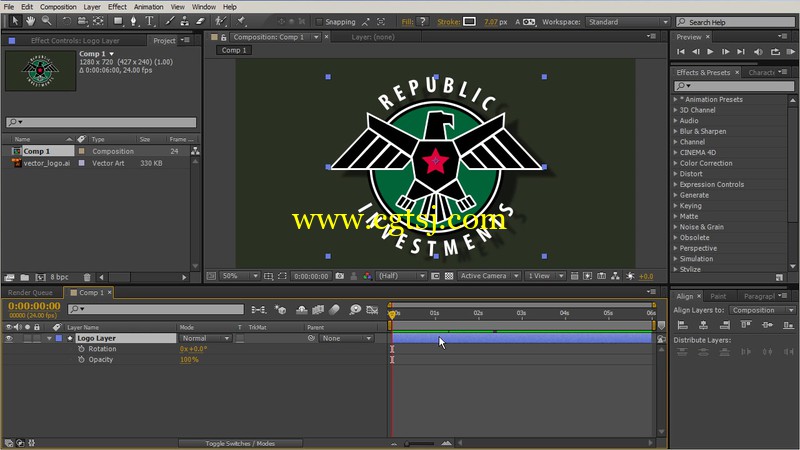Open the Workspace Standard dropdown
Screen dimensions: 800x450
(628, 22)
